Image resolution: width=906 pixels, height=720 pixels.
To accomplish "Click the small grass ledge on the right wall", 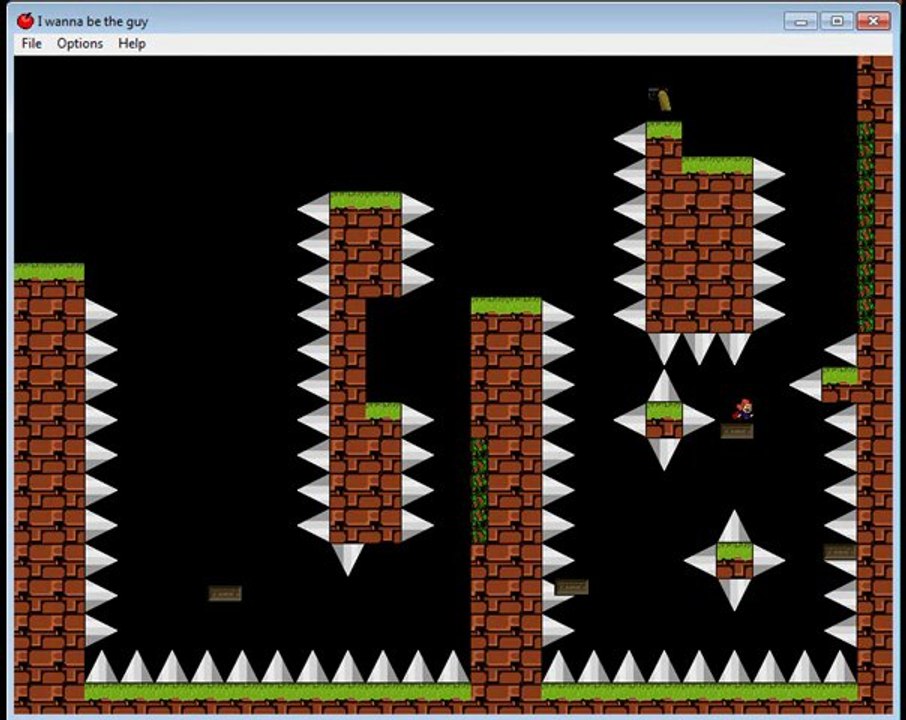I will pos(840,376).
